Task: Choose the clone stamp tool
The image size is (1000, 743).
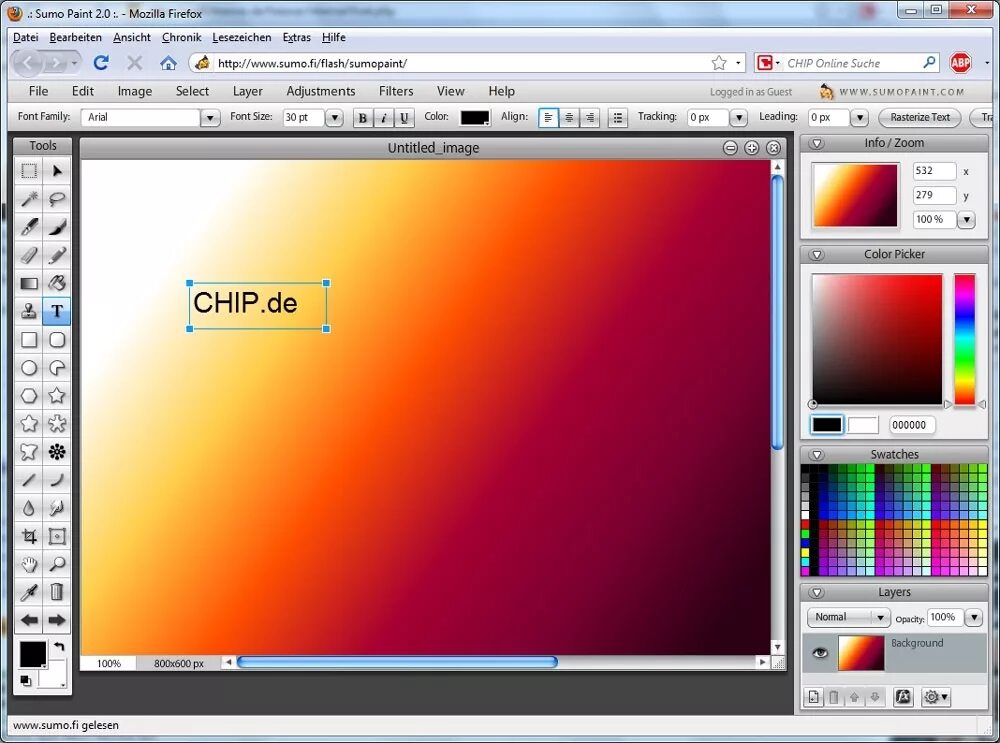Action: point(29,311)
